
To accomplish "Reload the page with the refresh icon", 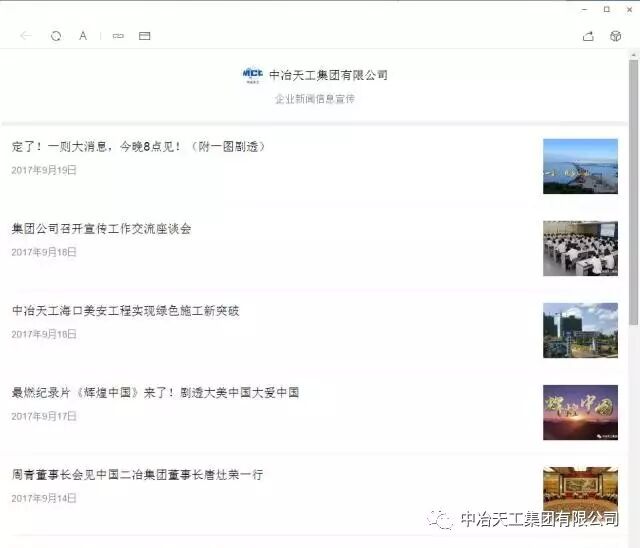I will tap(56, 36).
